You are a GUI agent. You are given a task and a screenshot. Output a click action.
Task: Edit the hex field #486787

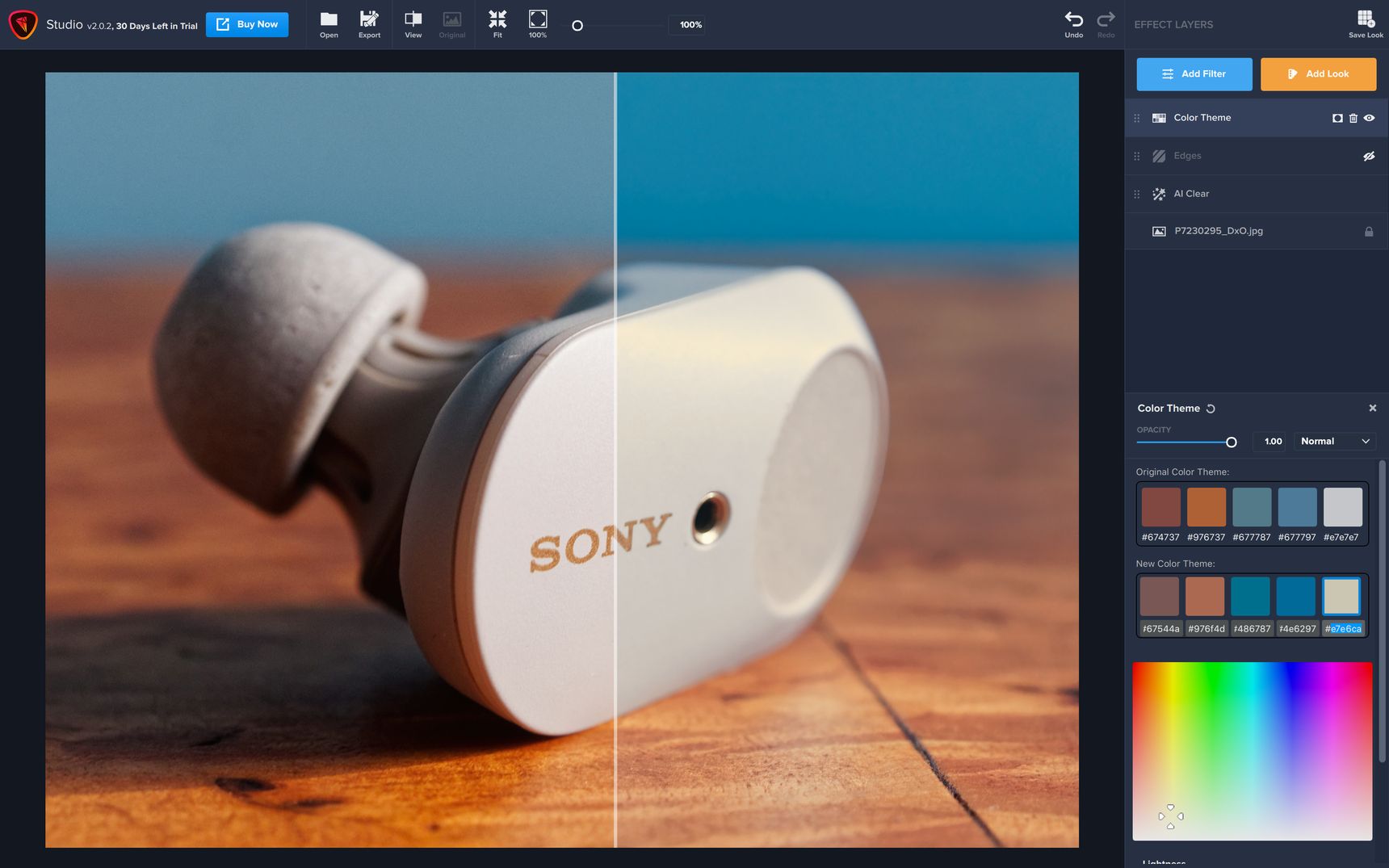pyautogui.click(x=1252, y=628)
